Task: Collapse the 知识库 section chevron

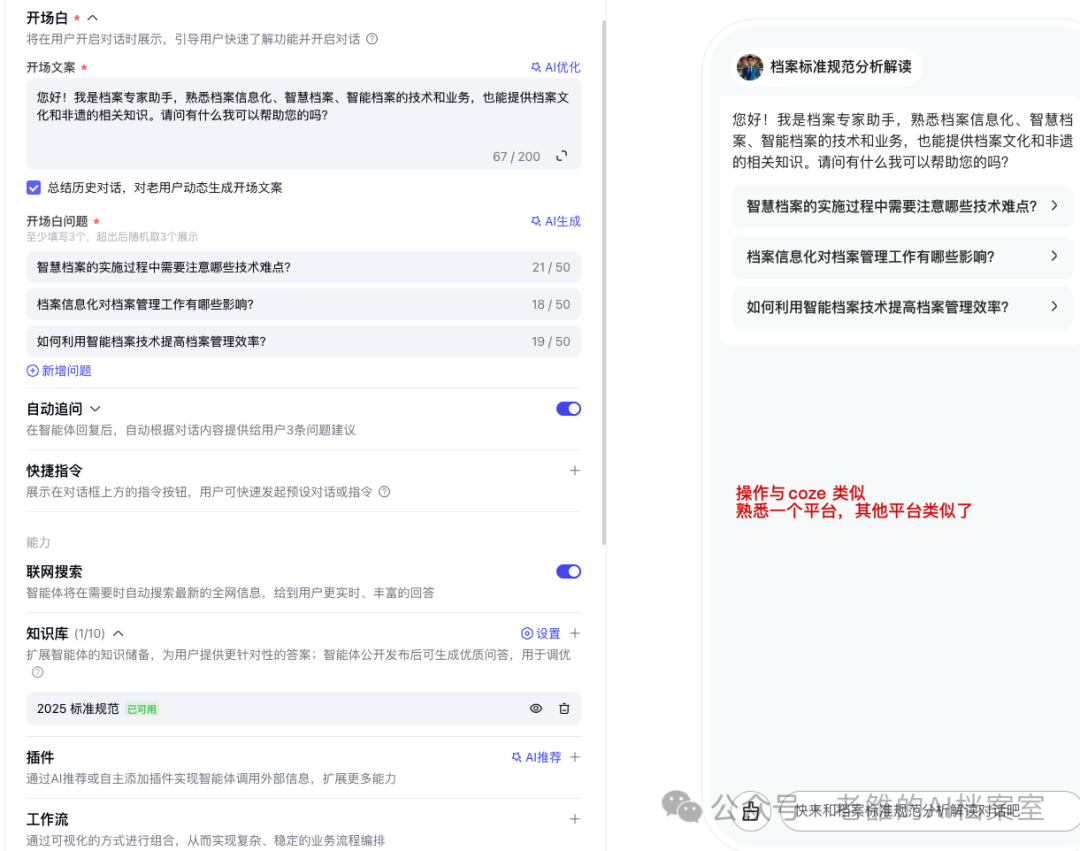Action: click(x=118, y=633)
